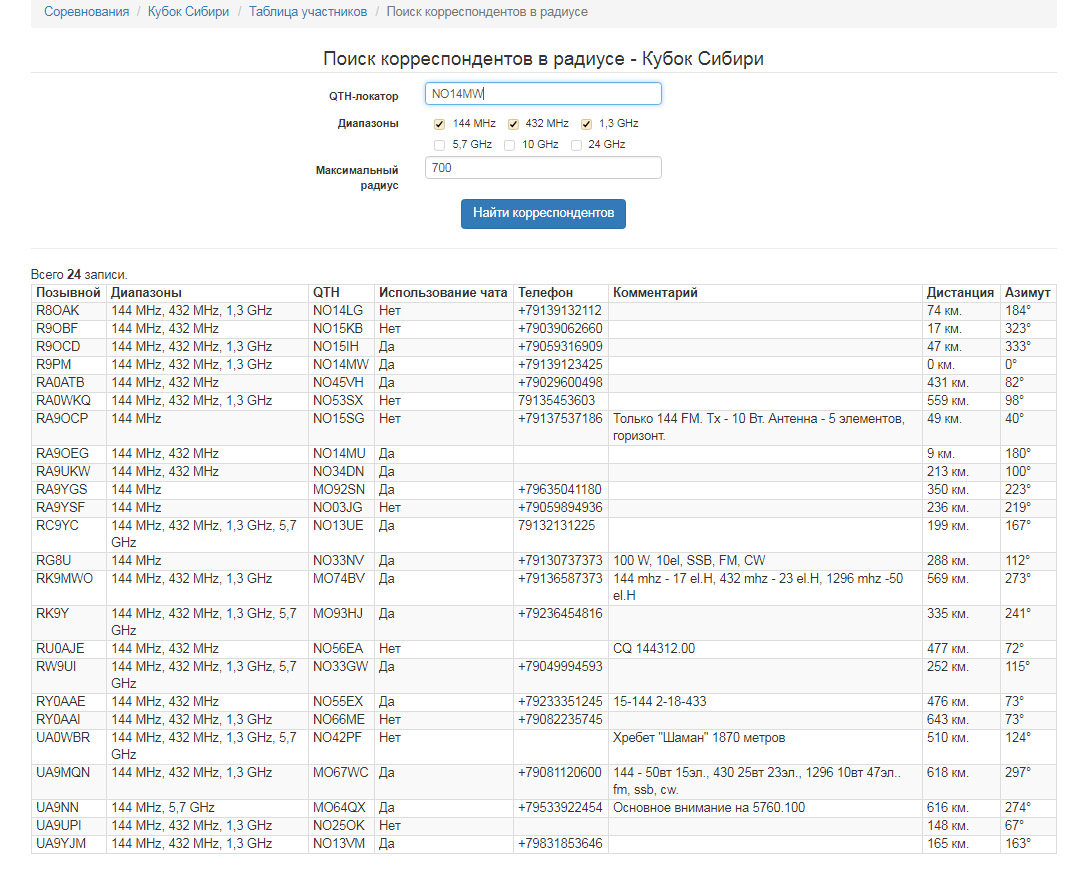Open Таблица участников breadcrumb link

(307, 12)
